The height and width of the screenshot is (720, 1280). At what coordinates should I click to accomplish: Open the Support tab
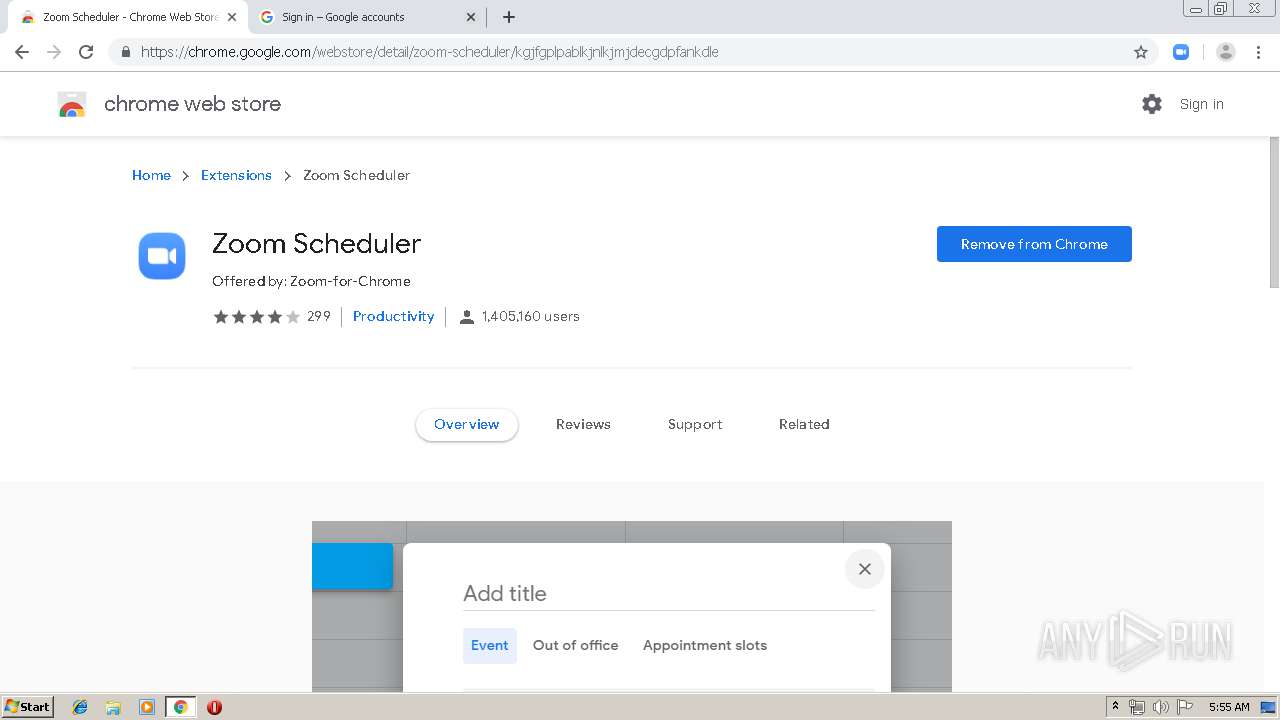pyautogui.click(x=695, y=424)
